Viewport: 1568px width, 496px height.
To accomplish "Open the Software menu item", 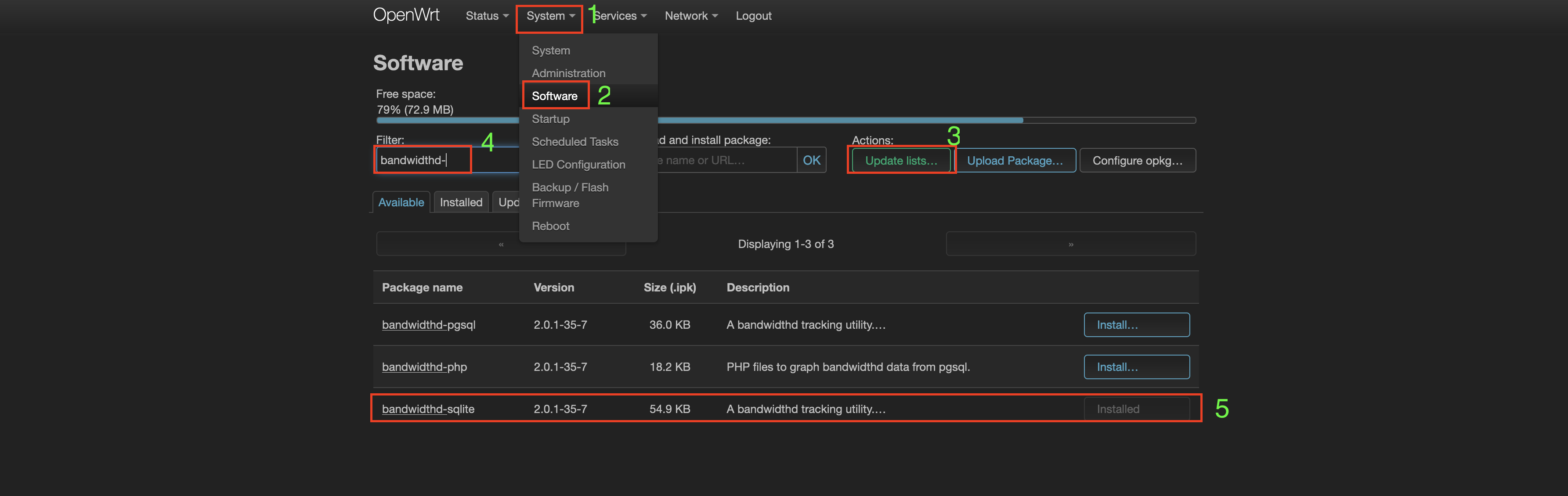I will [x=554, y=95].
